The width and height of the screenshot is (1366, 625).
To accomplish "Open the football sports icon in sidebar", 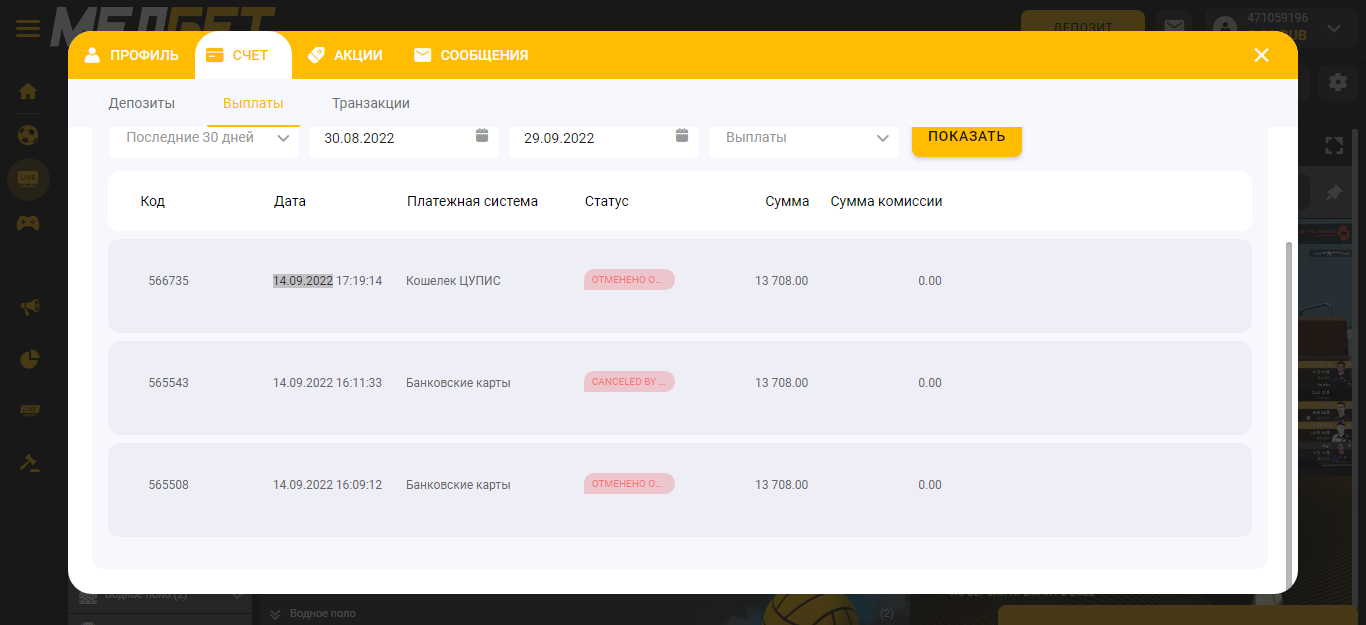I will pos(28,134).
